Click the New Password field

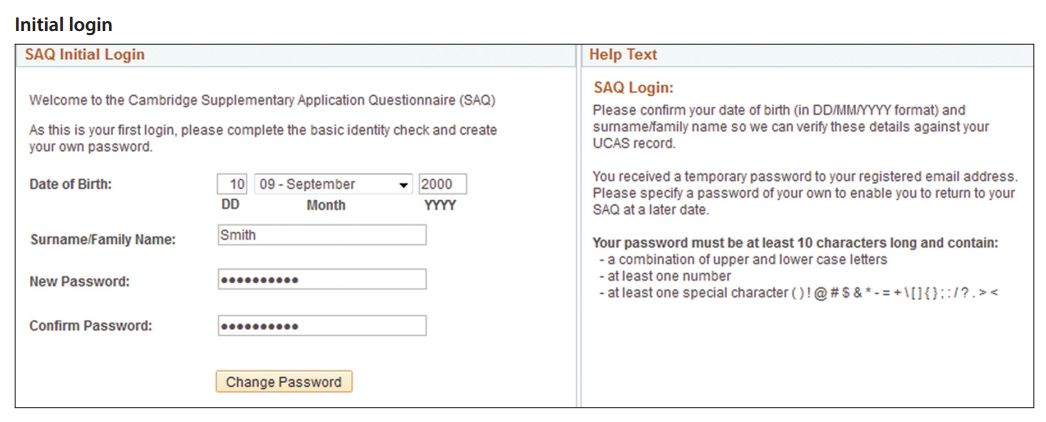(322, 279)
